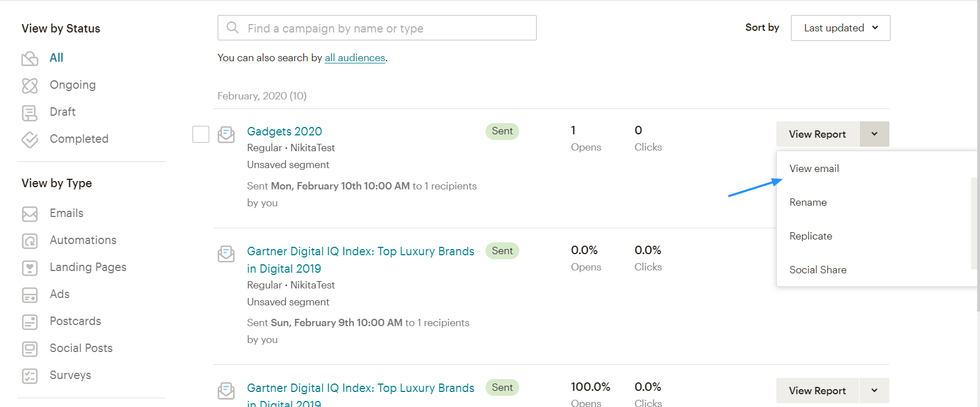Click the Ongoing status icon
Image resolution: width=980 pixels, height=407 pixels.
30,85
